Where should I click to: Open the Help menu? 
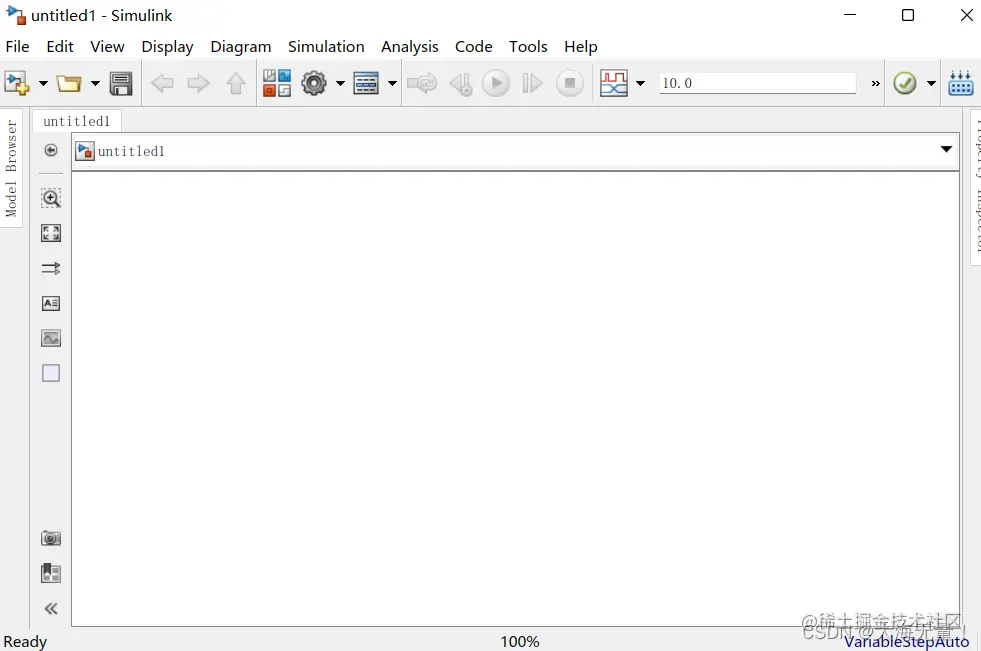[x=581, y=47]
